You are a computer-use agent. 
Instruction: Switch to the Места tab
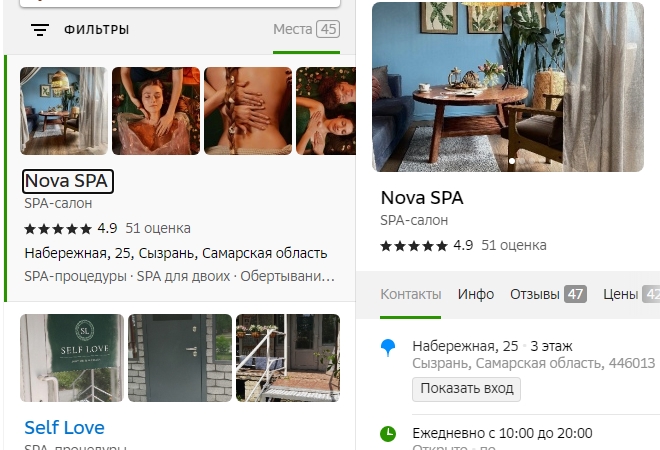coord(306,29)
